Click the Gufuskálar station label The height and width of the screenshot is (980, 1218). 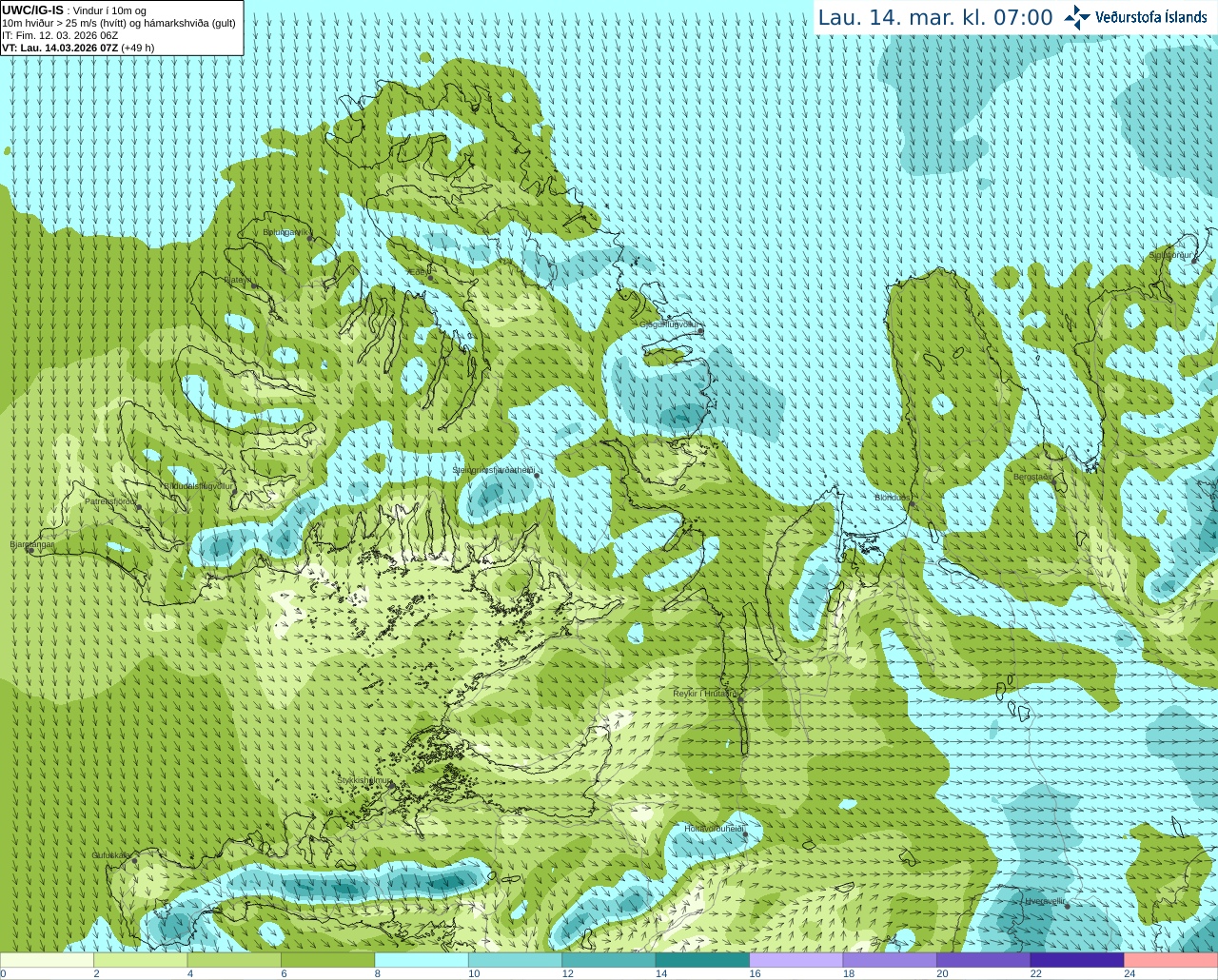111,855
